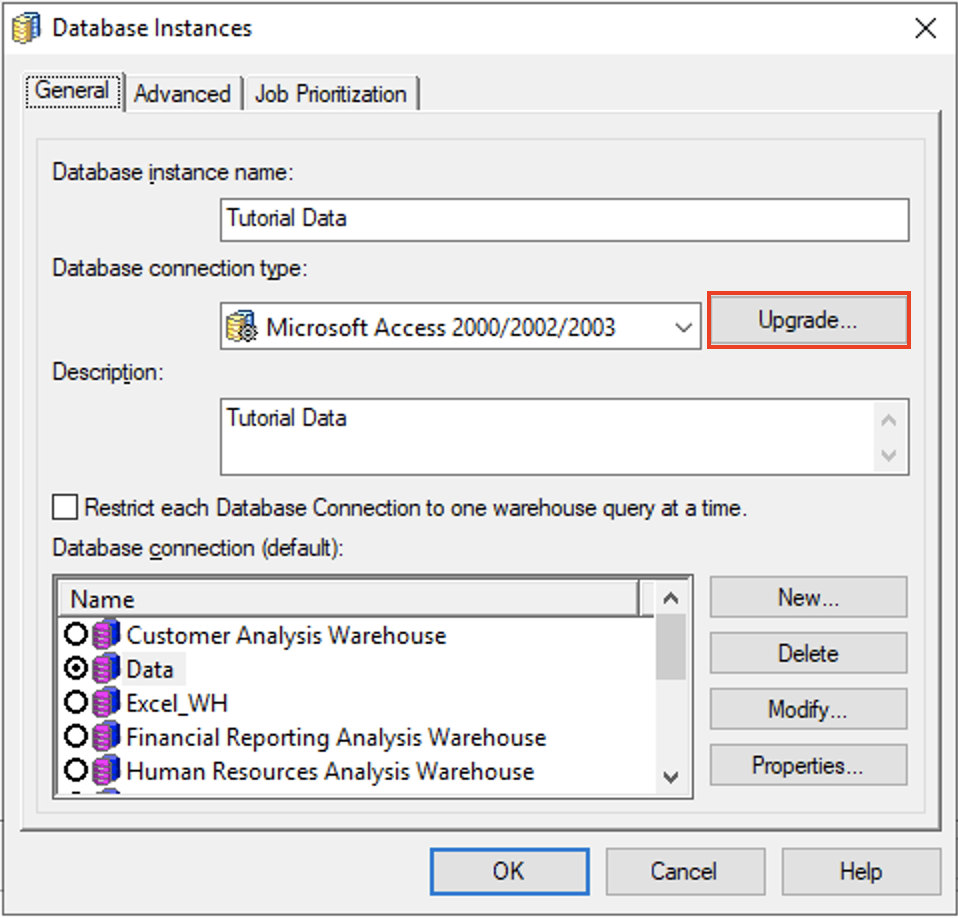The image size is (958, 918).
Task: Switch to the Job Prioritization tab
Action: 332,93
